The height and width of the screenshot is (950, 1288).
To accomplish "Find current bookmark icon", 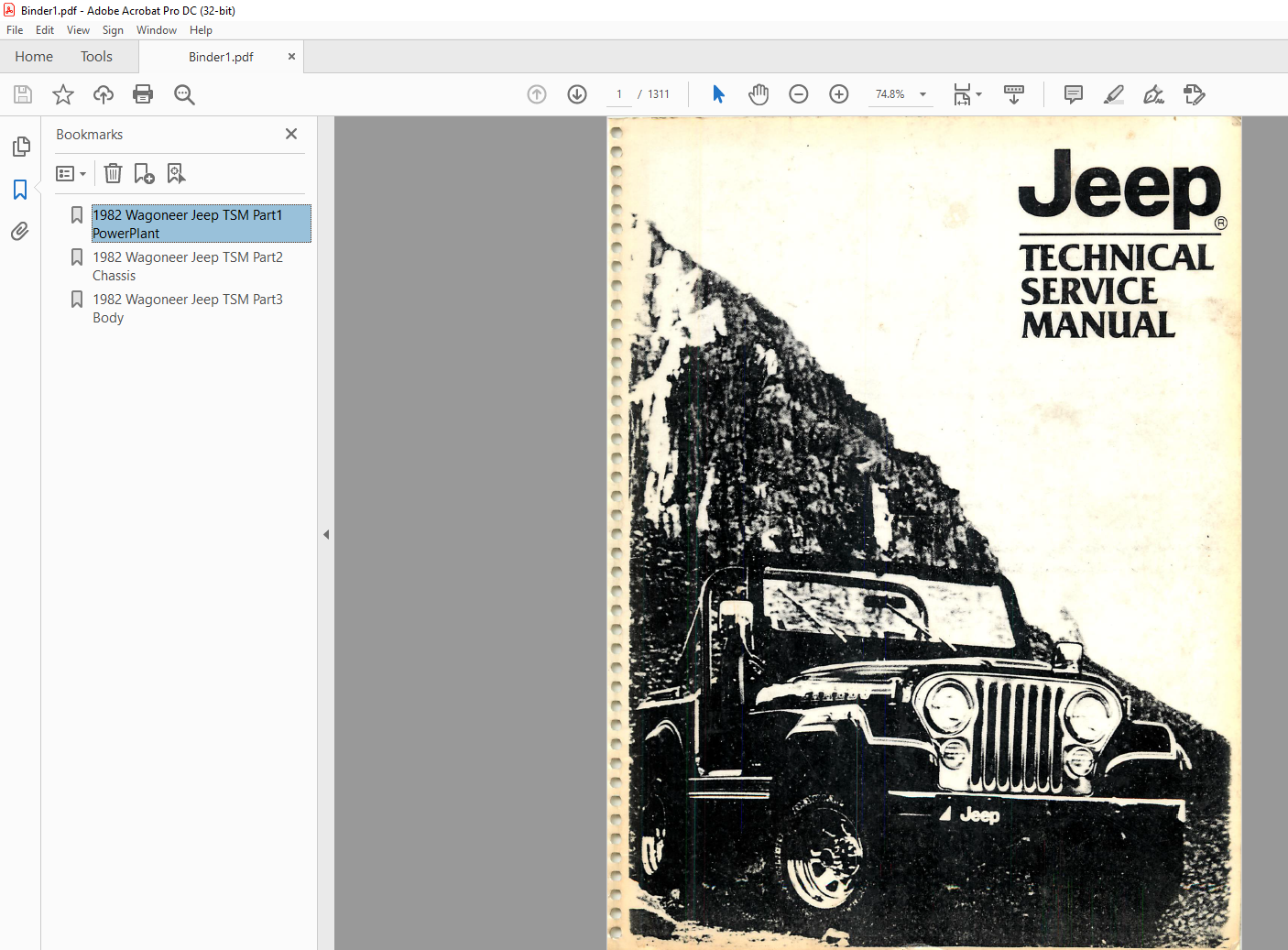I will [176, 173].
